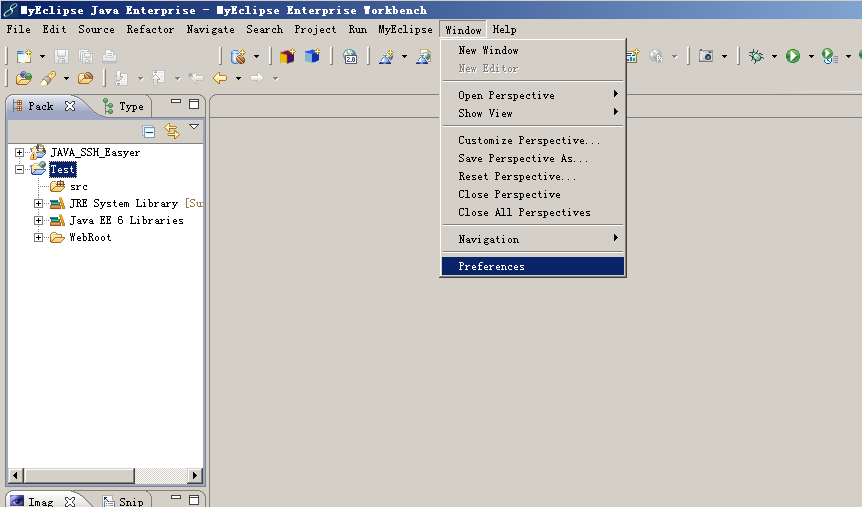Click the hat with globe icon
This screenshot has width=862, height=507.
[x=424, y=56]
